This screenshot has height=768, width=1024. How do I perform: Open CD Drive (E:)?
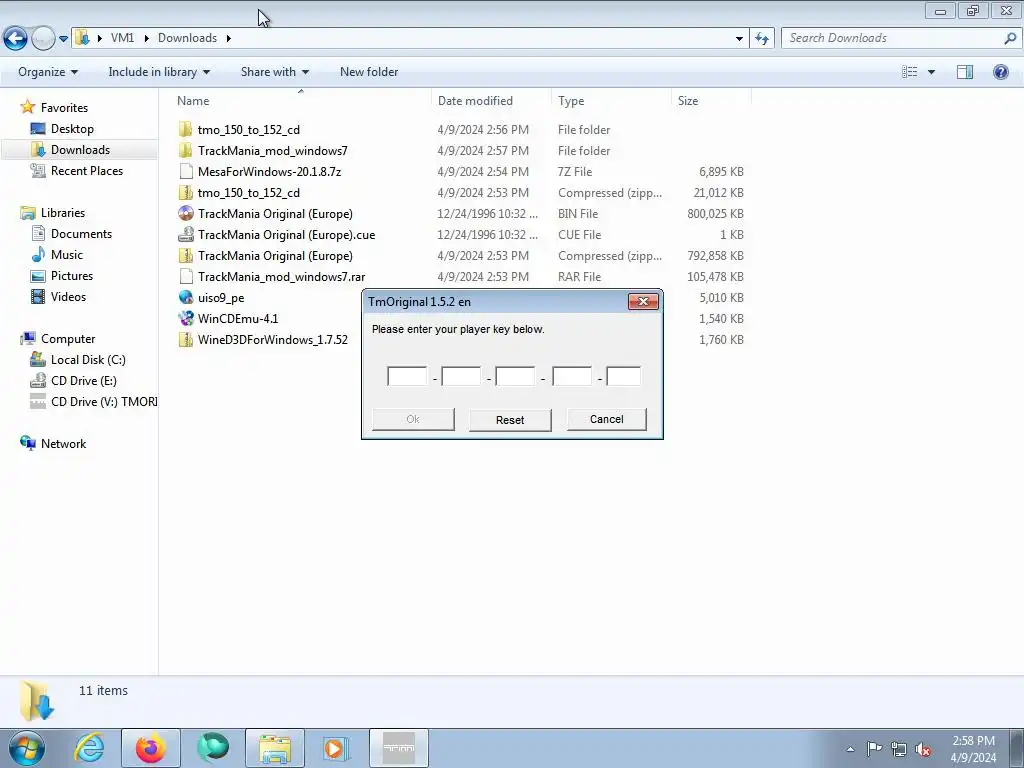click(84, 381)
